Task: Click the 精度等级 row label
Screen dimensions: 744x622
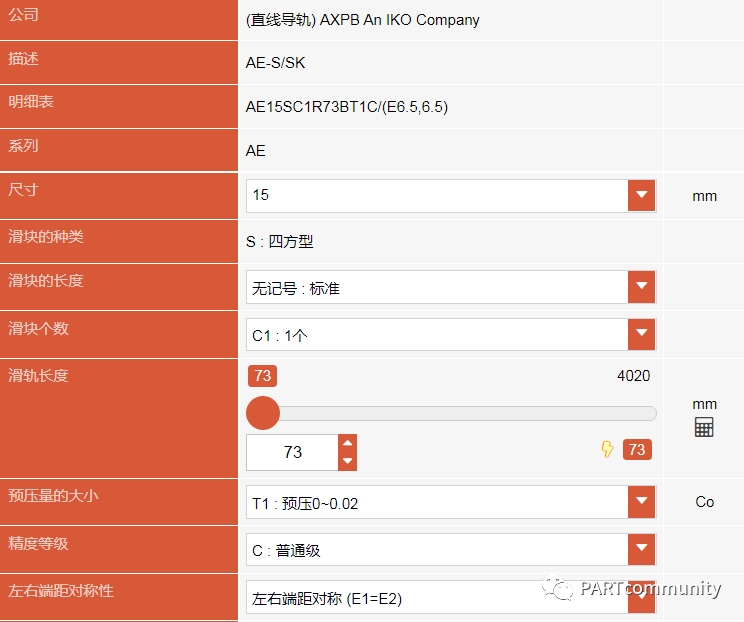Action: 38,543
